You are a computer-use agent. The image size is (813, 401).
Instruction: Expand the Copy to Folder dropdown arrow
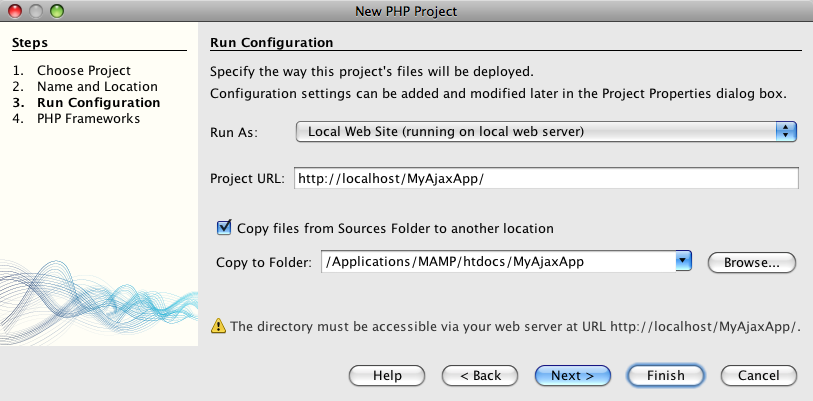684,261
